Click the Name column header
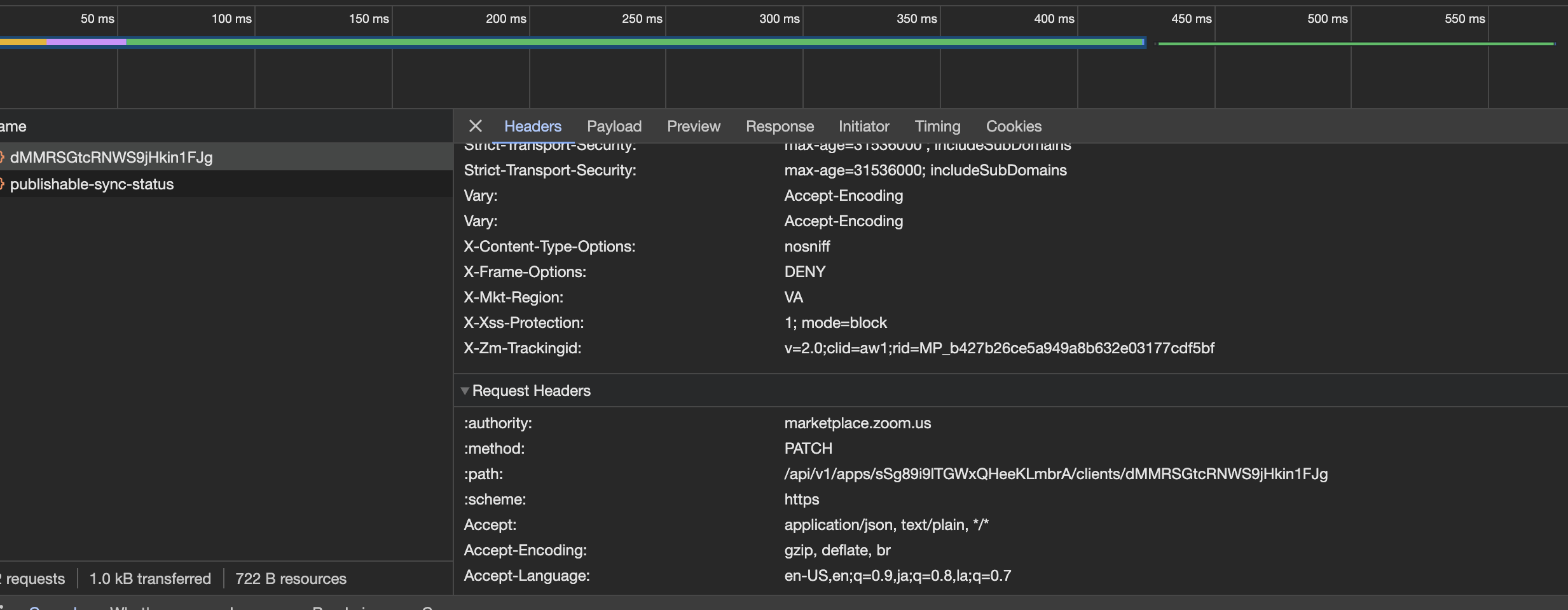The width and height of the screenshot is (1568, 610). point(13,126)
